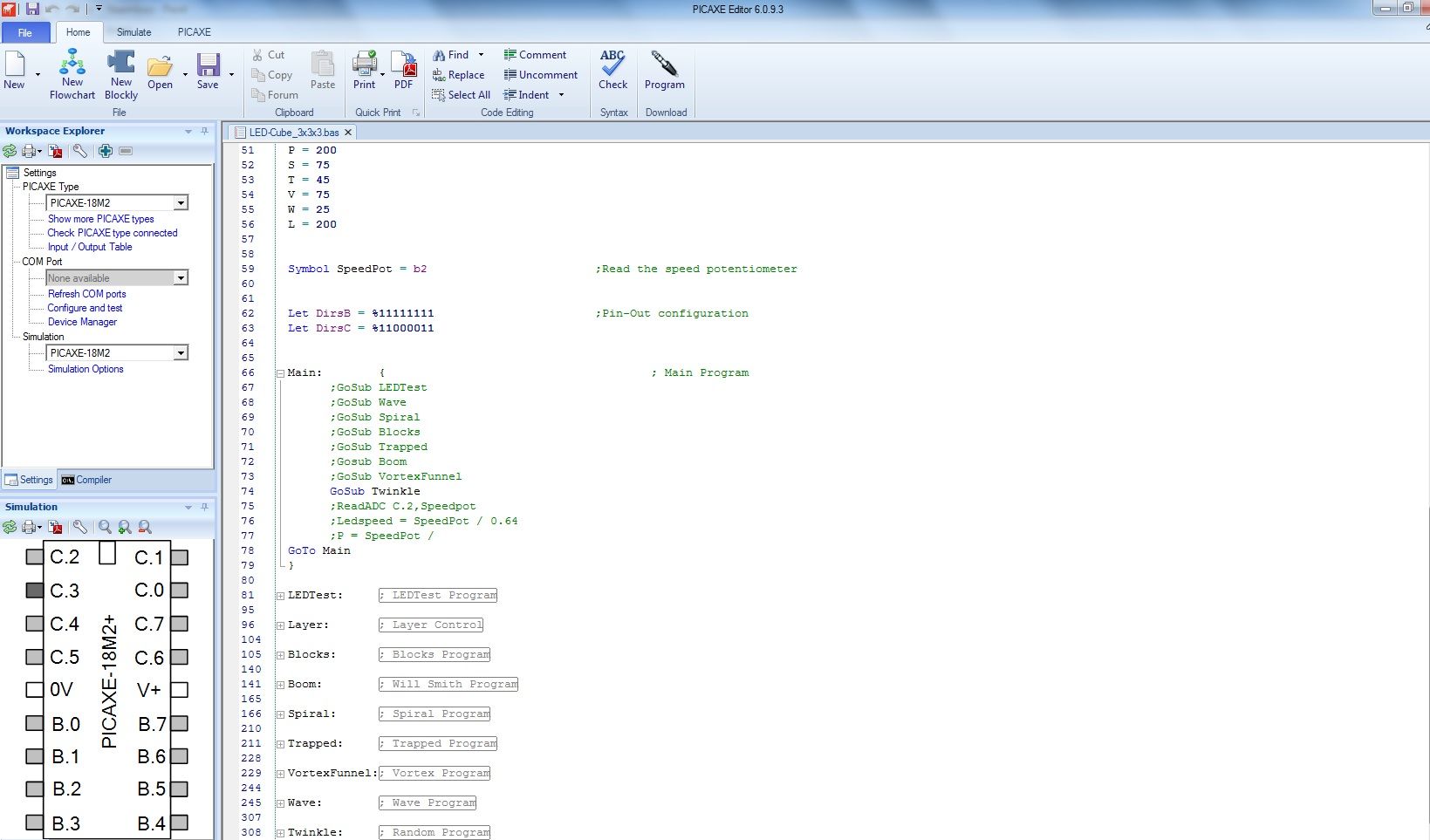Toggle simulation pin C.7 input
1430x840 pixels.
(x=180, y=624)
